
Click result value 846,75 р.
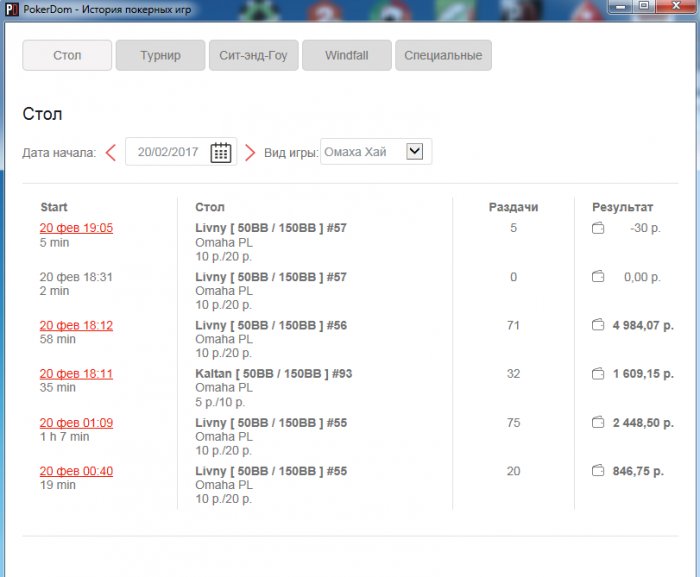[x=638, y=471]
